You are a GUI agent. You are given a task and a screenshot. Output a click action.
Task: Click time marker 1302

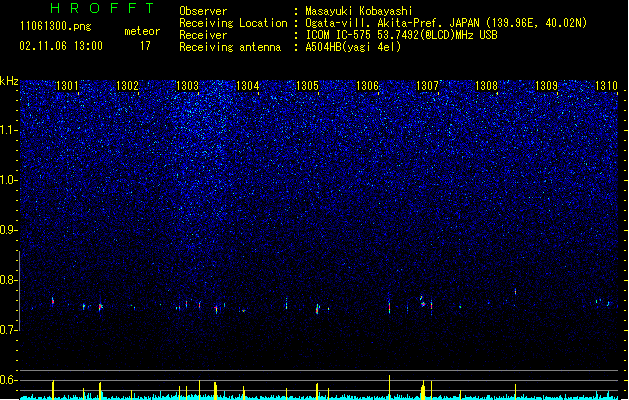[x=127, y=85]
